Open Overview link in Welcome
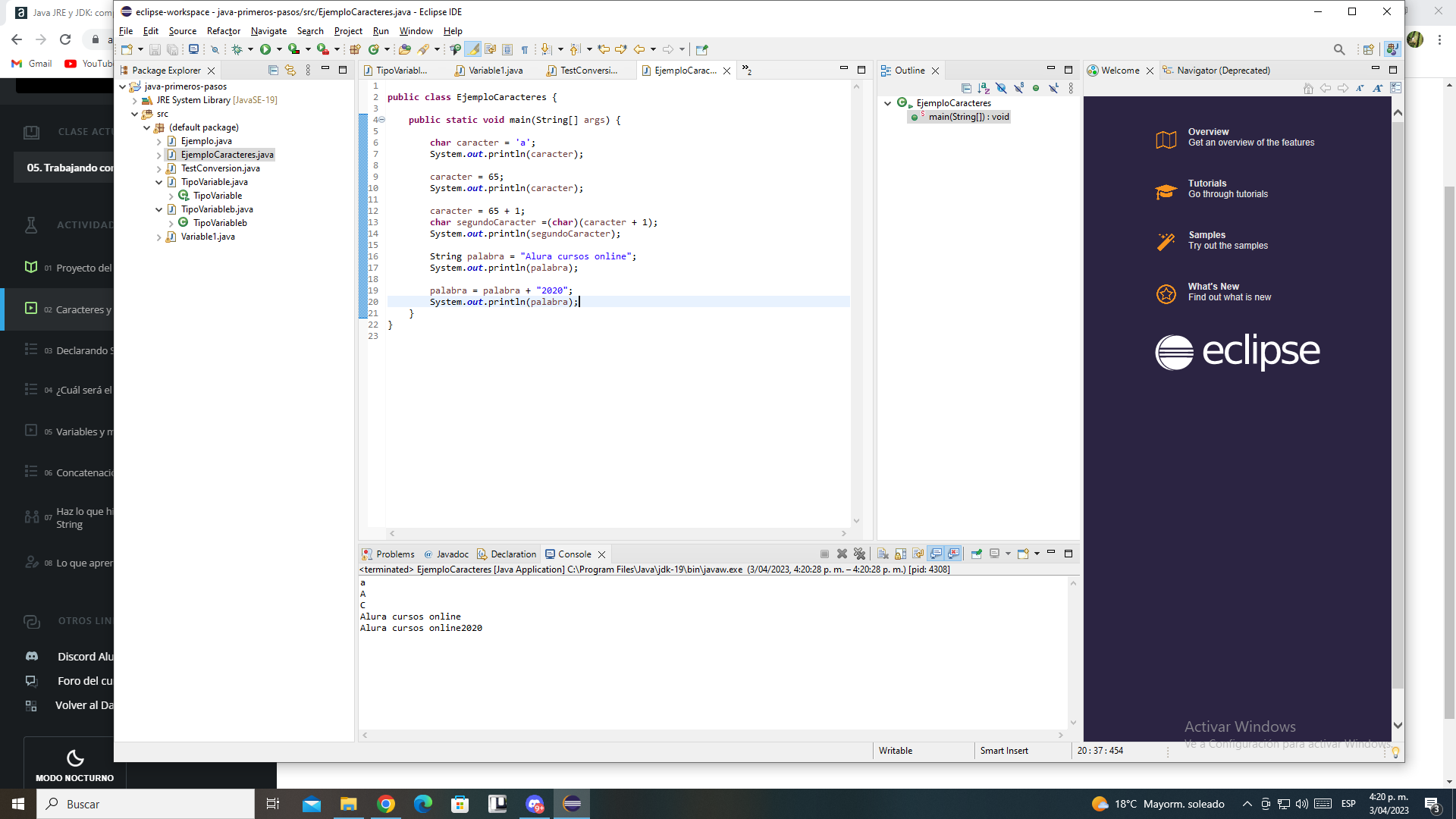The width and height of the screenshot is (1456, 819). coord(1236,137)
